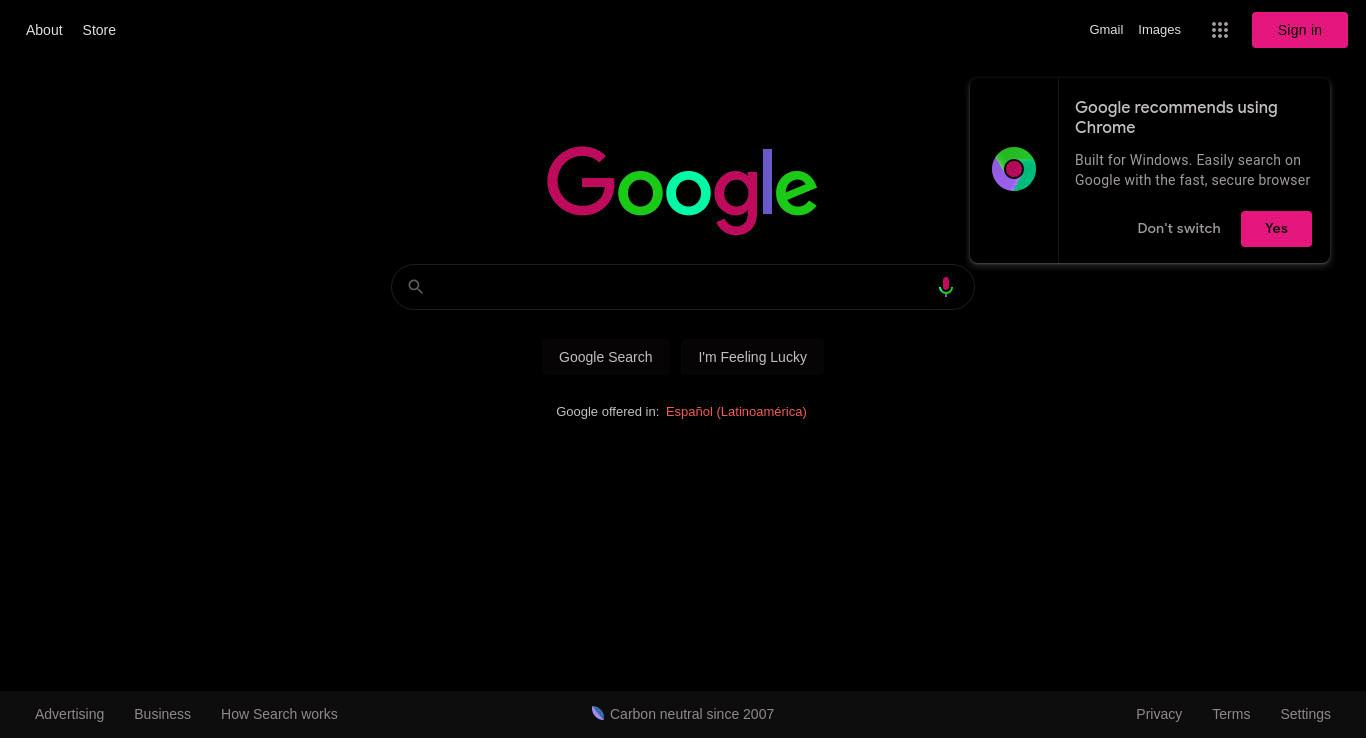Accept Chrome recommendation with Yes

(1276, 228)
